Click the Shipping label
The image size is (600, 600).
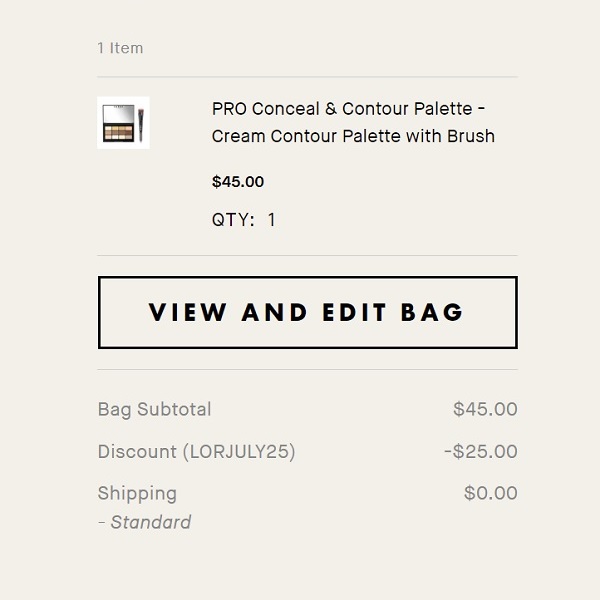point(137,493)
